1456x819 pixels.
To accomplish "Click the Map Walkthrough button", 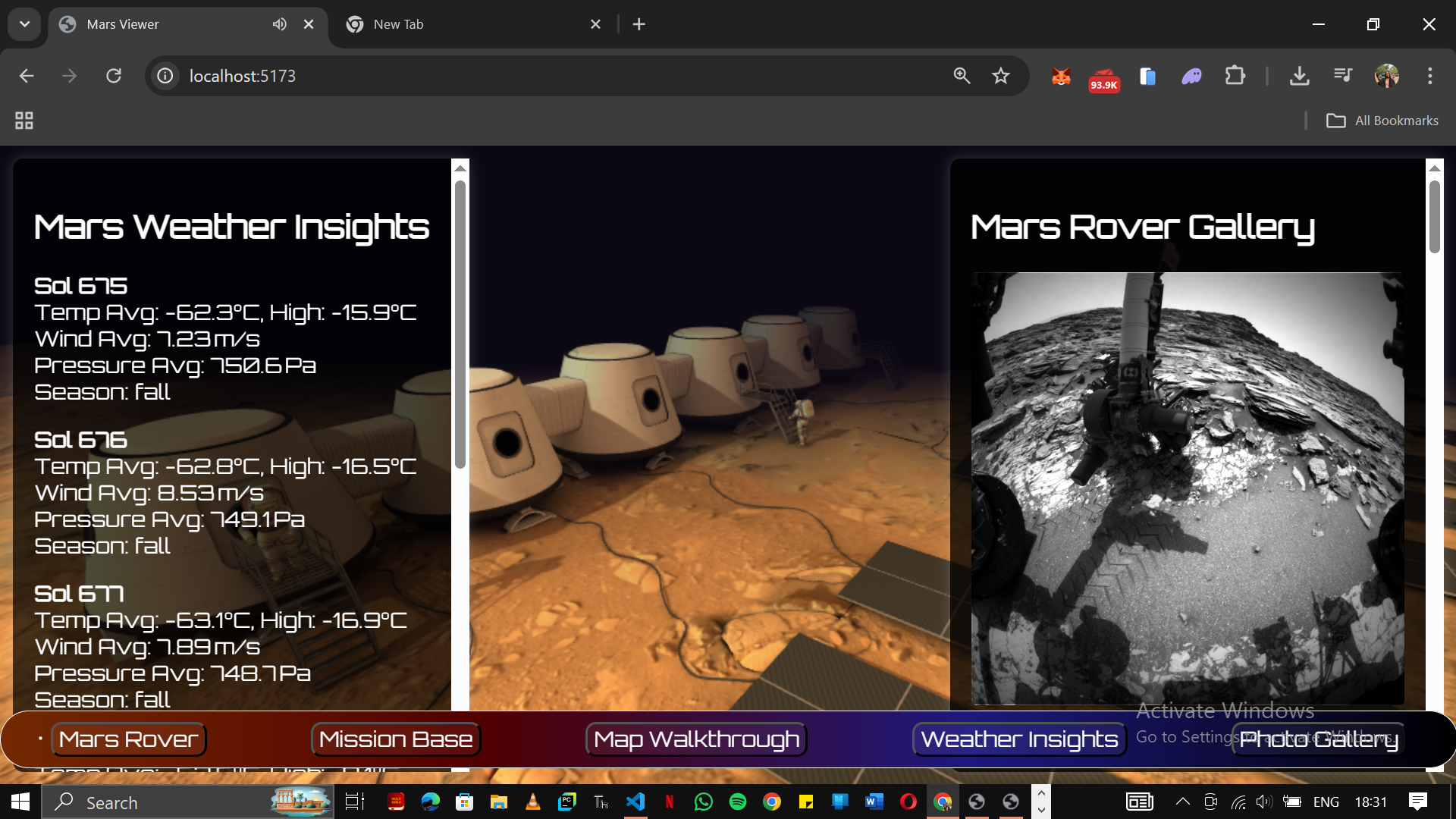I will coord(696,739).
